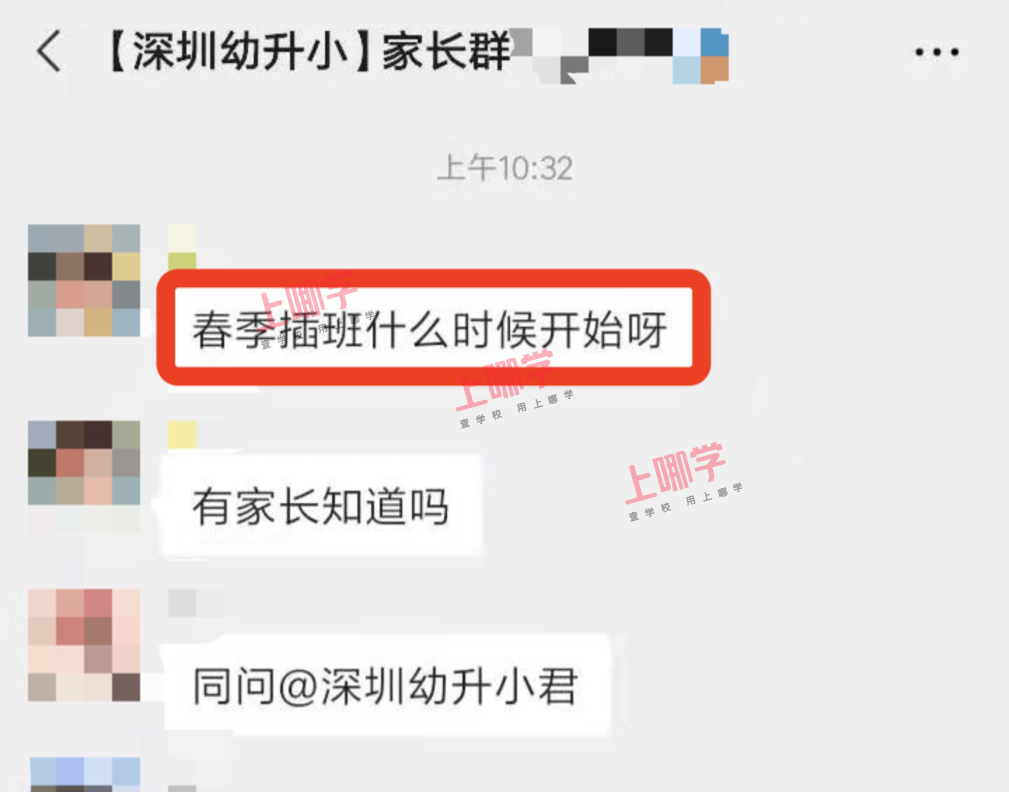
Task: Click the 上午10:32 timestamp
Action: (x=504, y=169)
